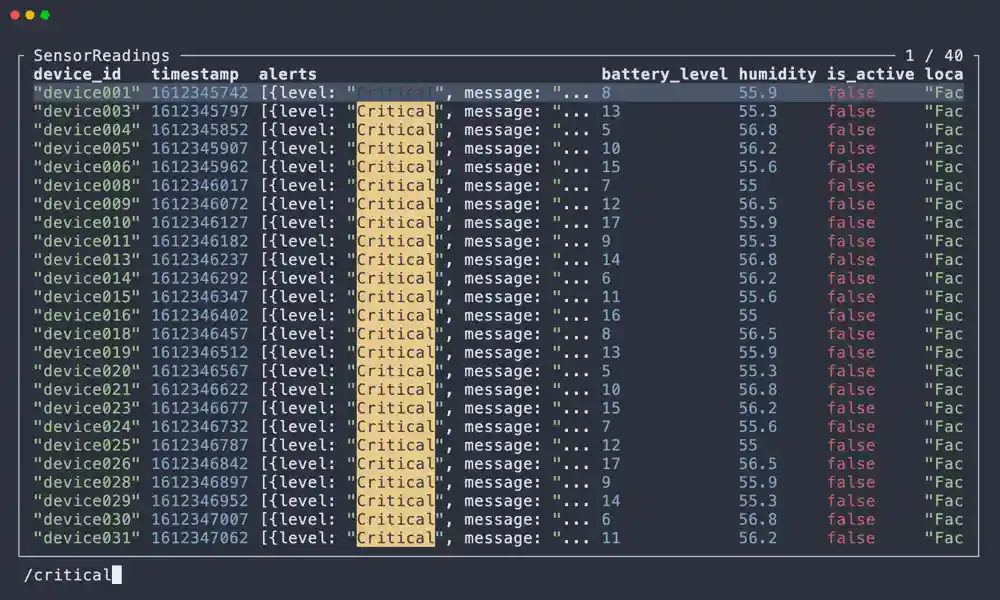Screen dimensions: 1000x600
Task: Click timestamp value 1612346512
Action: 200,352
